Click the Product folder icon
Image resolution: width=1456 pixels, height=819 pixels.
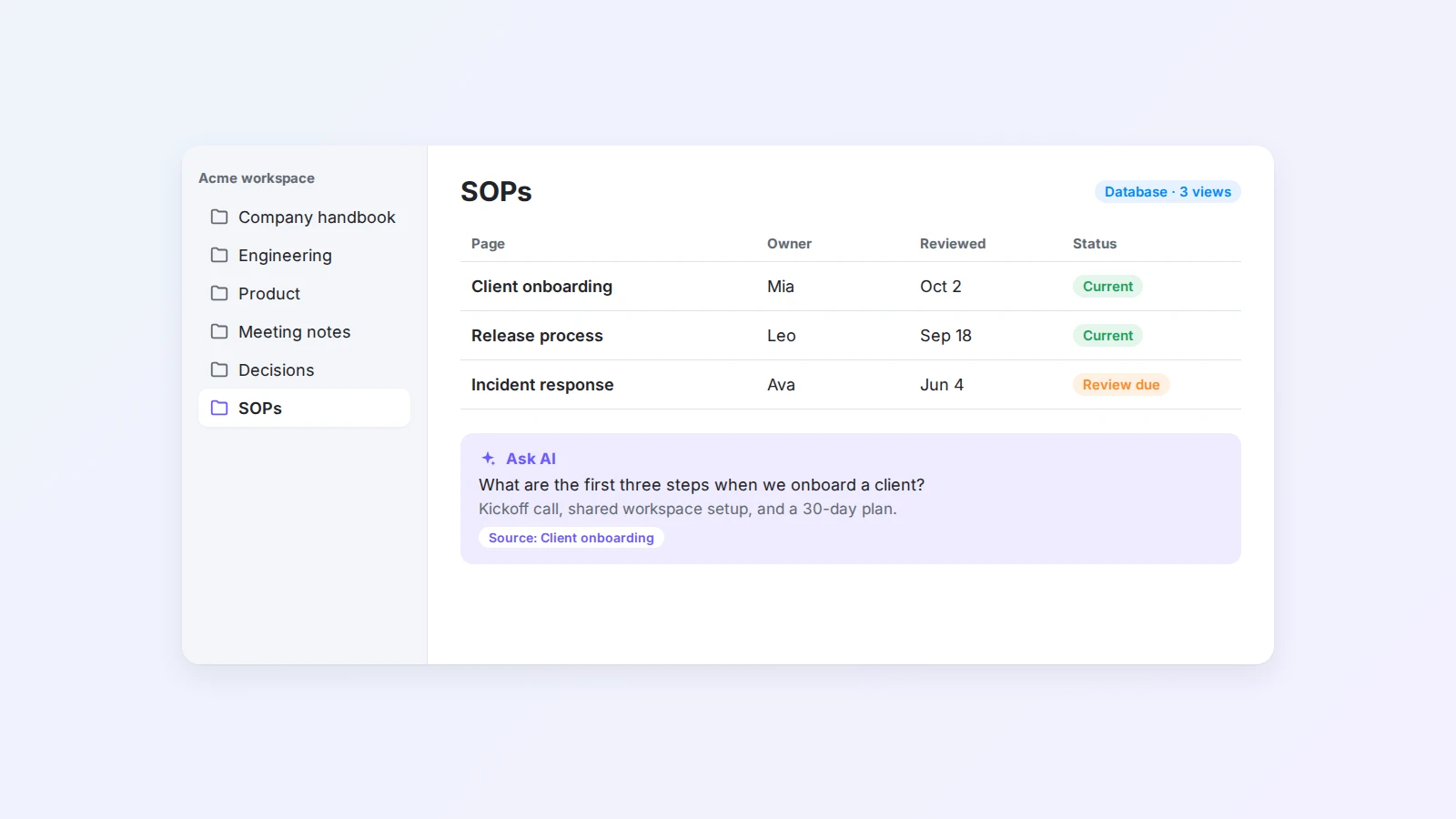[x=219, y=293]
